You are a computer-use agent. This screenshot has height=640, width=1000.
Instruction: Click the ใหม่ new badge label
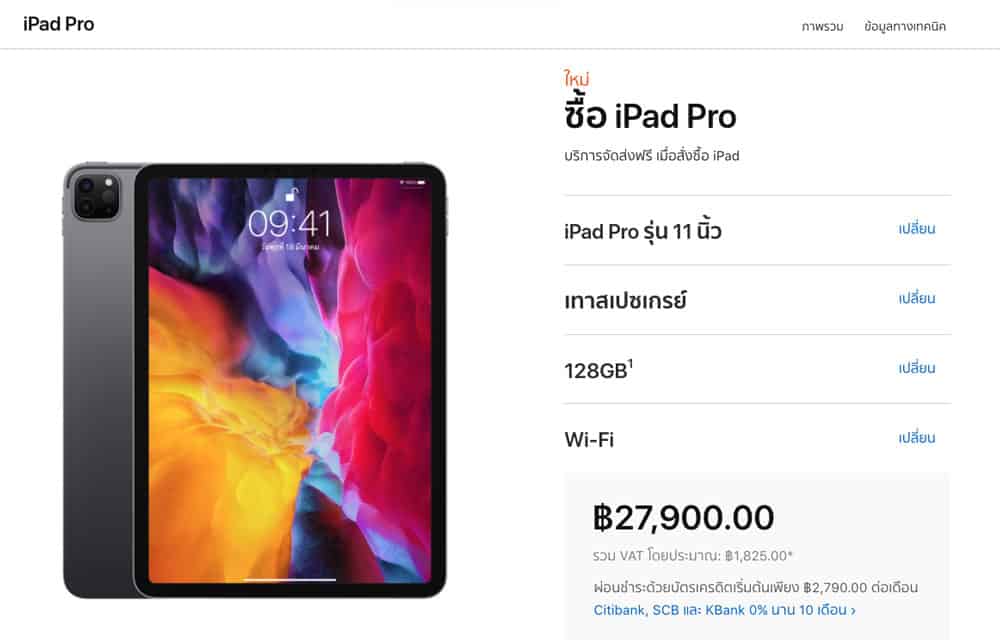point(577,78)
